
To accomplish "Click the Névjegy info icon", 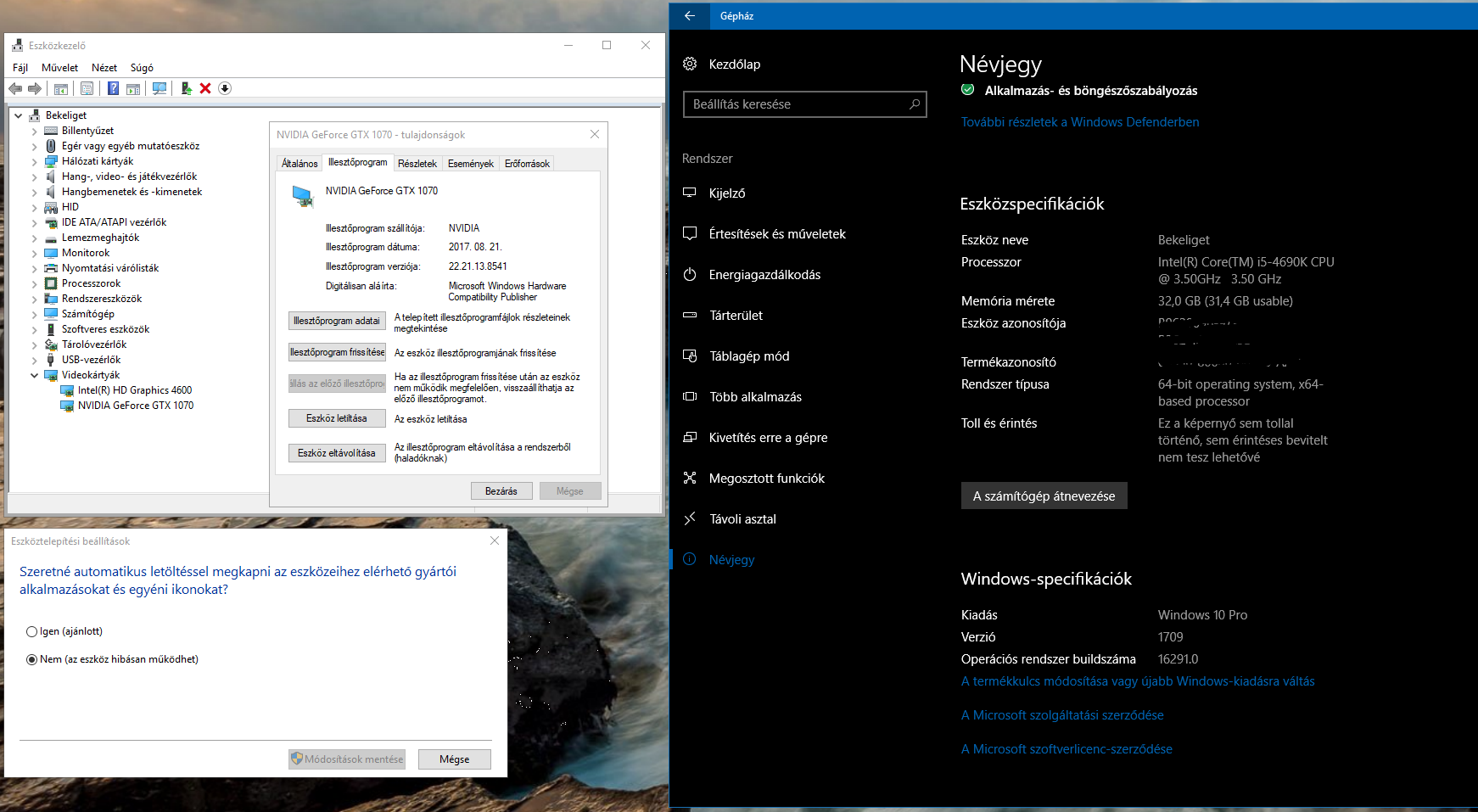I will click(690, 559).
